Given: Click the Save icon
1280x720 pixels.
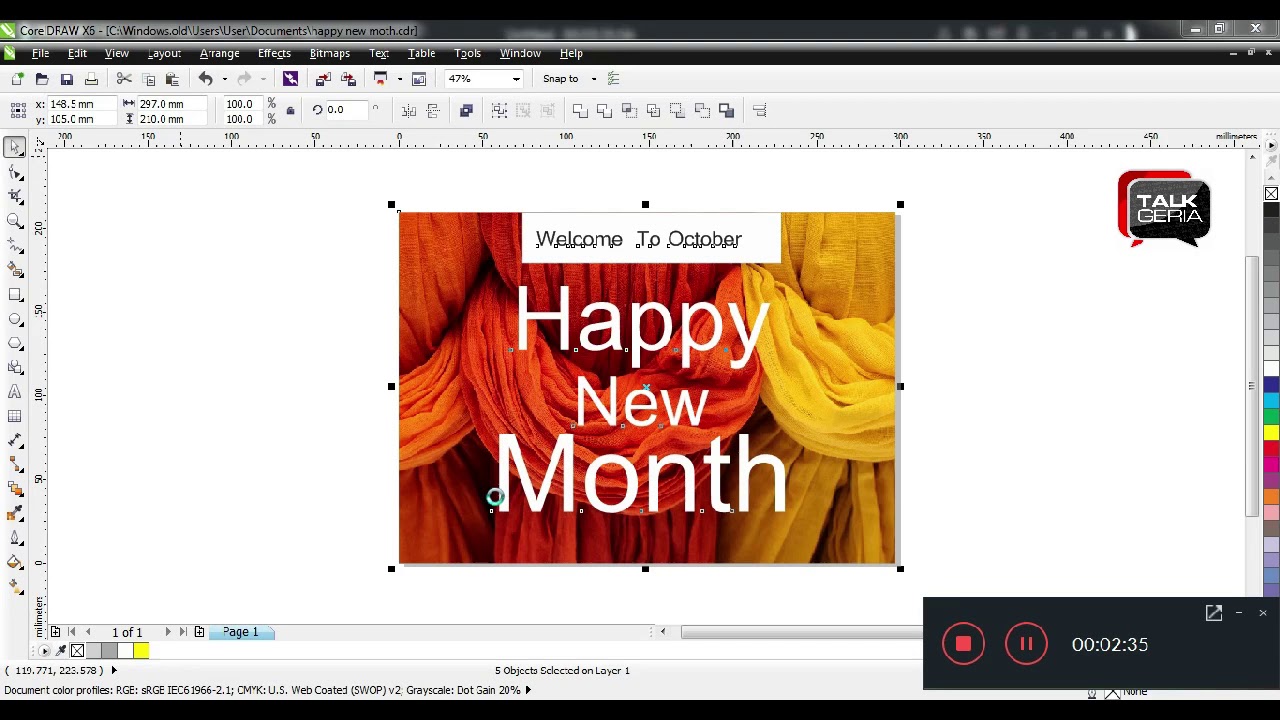Looking at the screenshot, I should [x=67, y=79].
